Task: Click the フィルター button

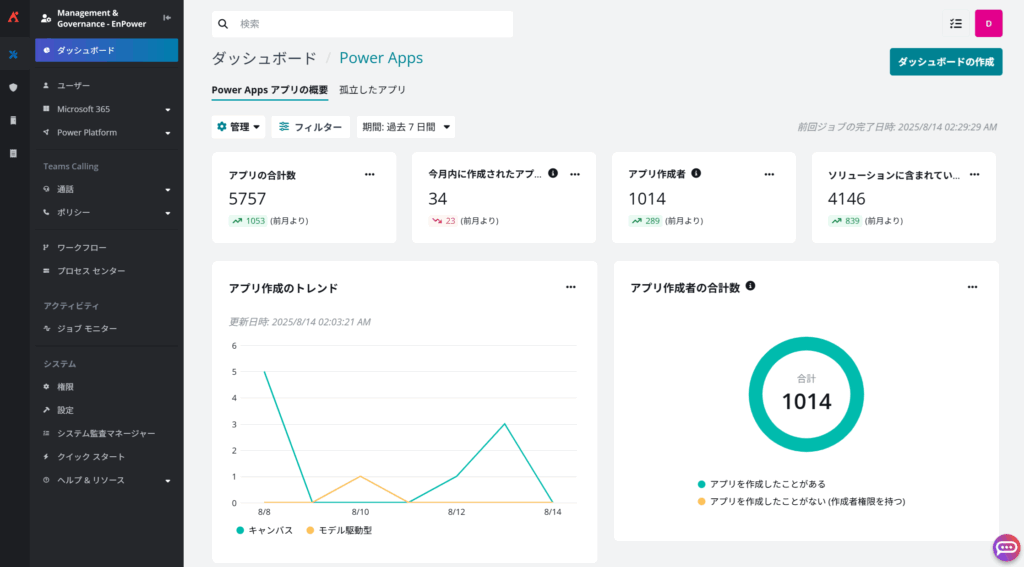Action: 311,127
